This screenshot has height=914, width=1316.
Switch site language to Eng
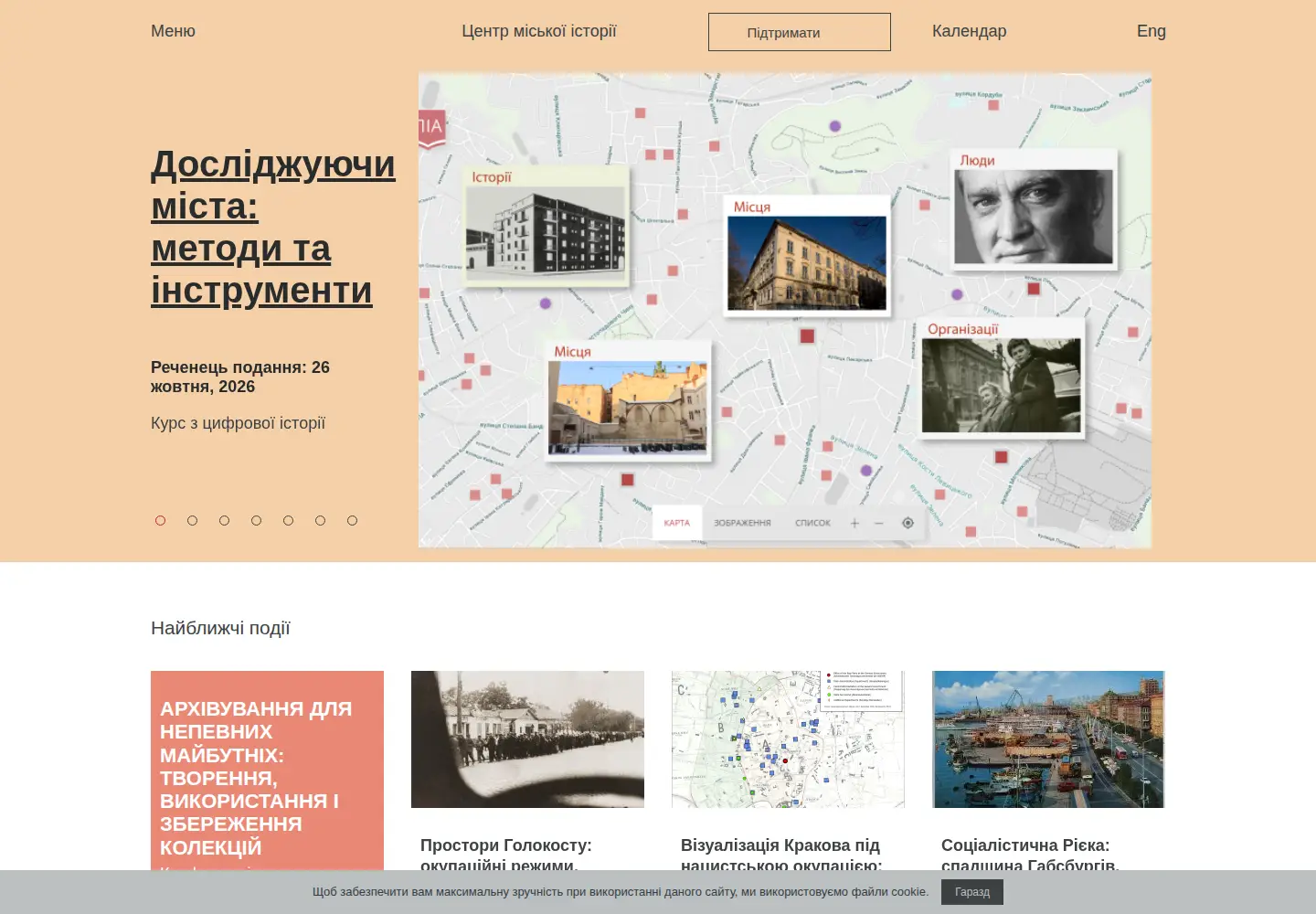coord(1151,31)
